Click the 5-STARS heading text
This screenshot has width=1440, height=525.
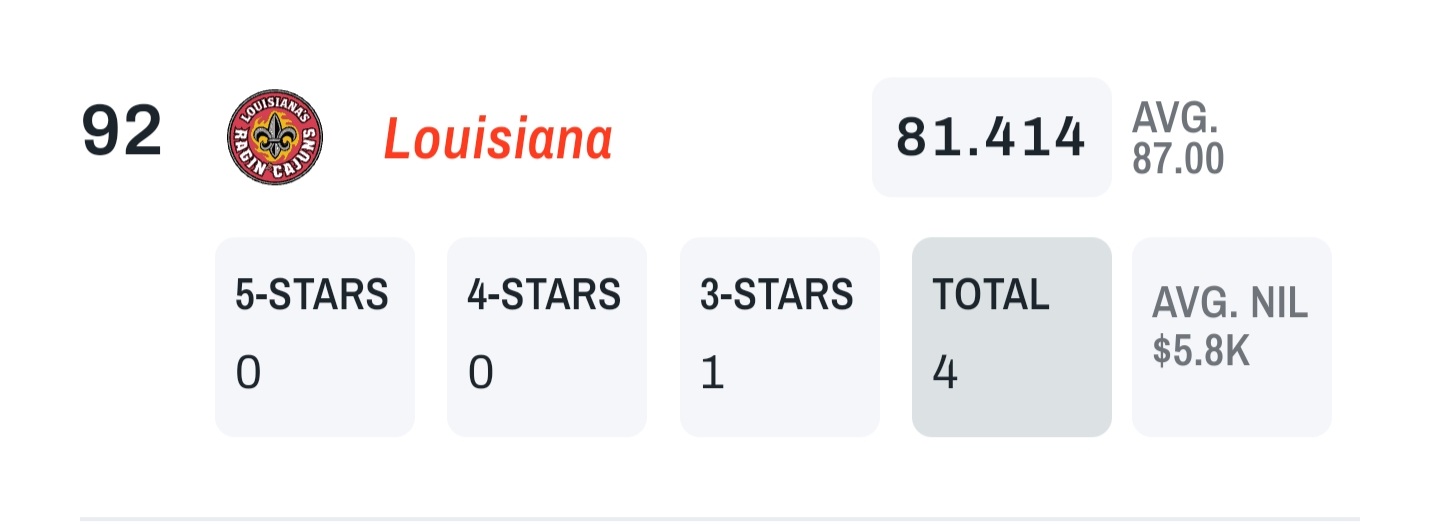pyautogui.click(x=312, y=295)
